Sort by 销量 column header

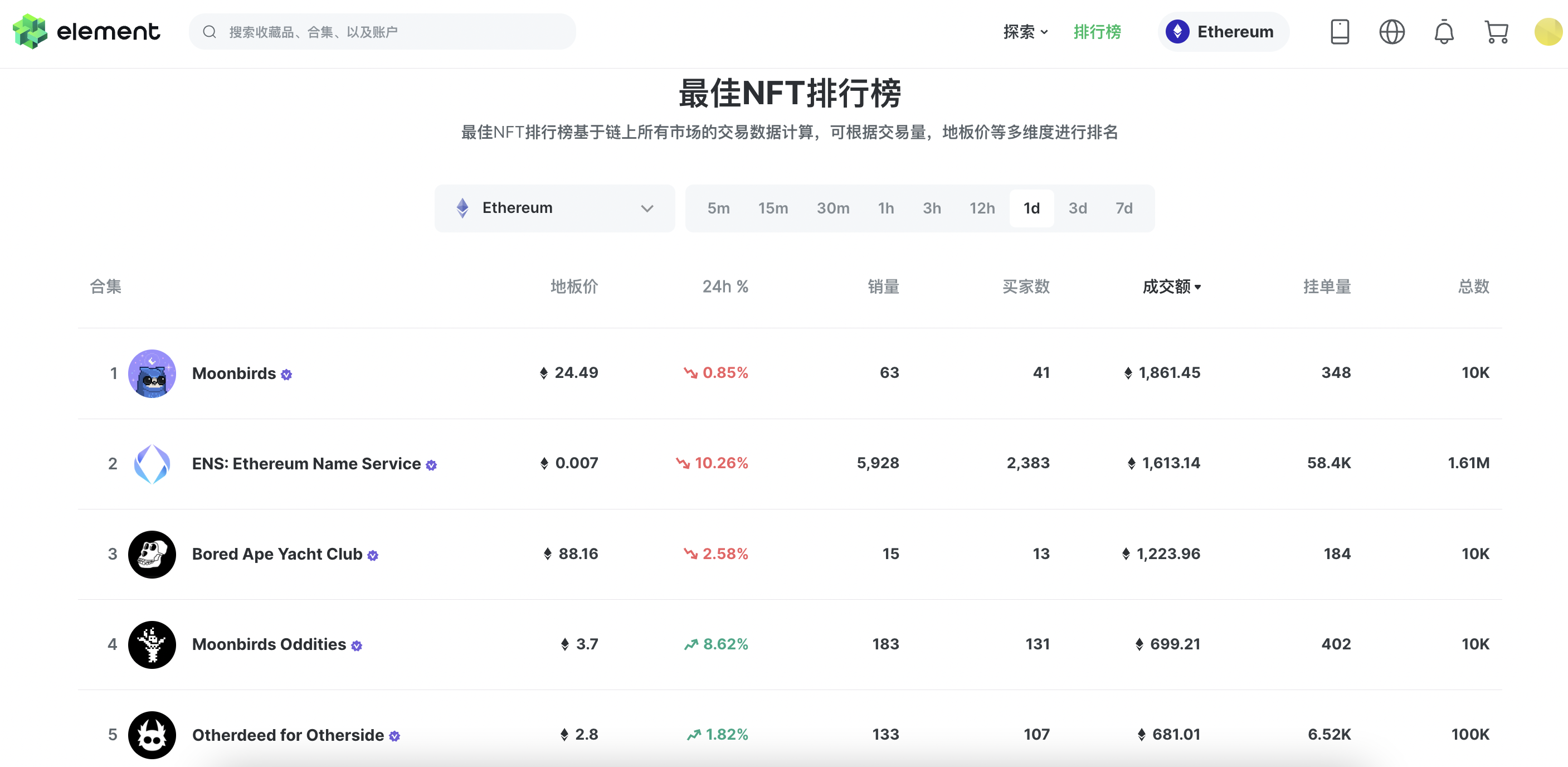[883, 287]
